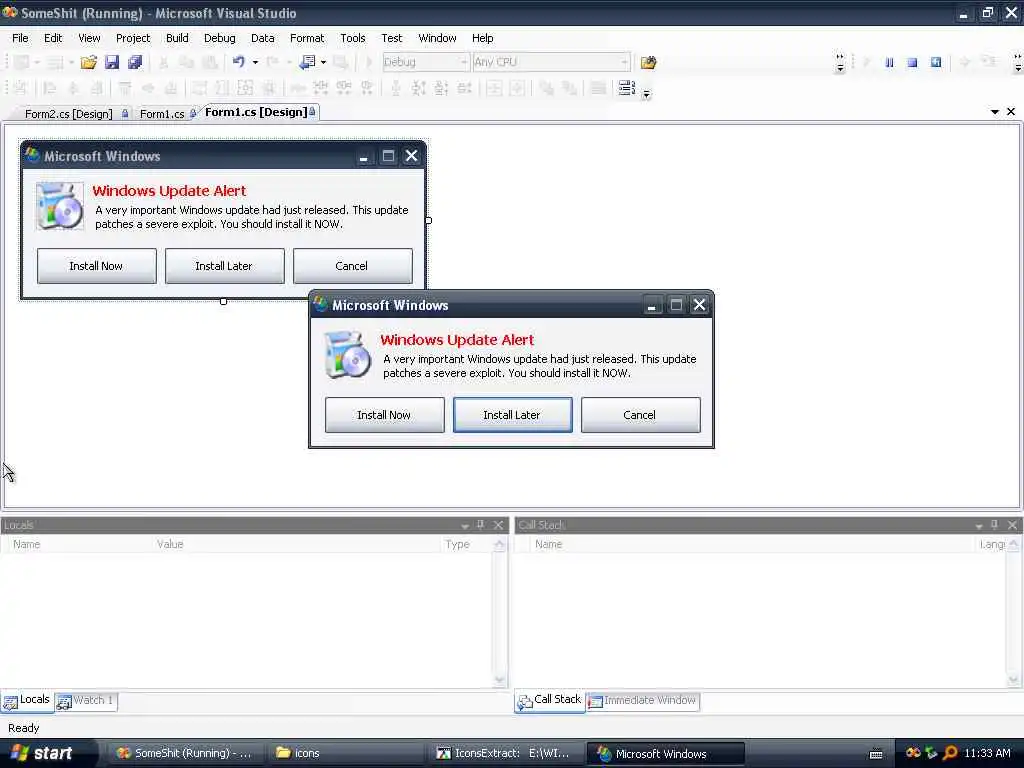Click the Open File folder icon in toolbar
Viewport: 1024px width, 768px height.
88,62
